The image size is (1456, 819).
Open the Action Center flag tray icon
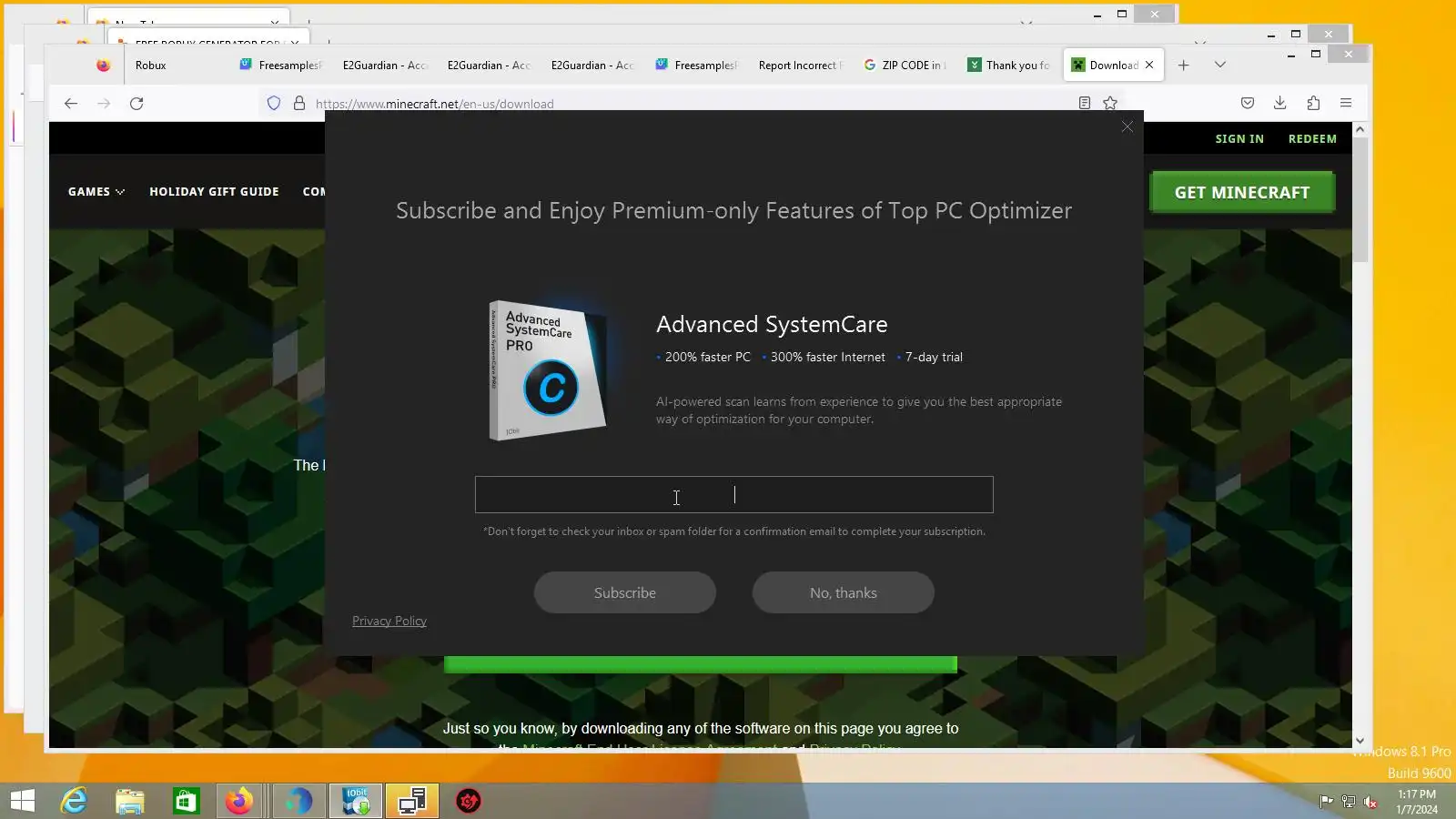[x=1327, y=802]
